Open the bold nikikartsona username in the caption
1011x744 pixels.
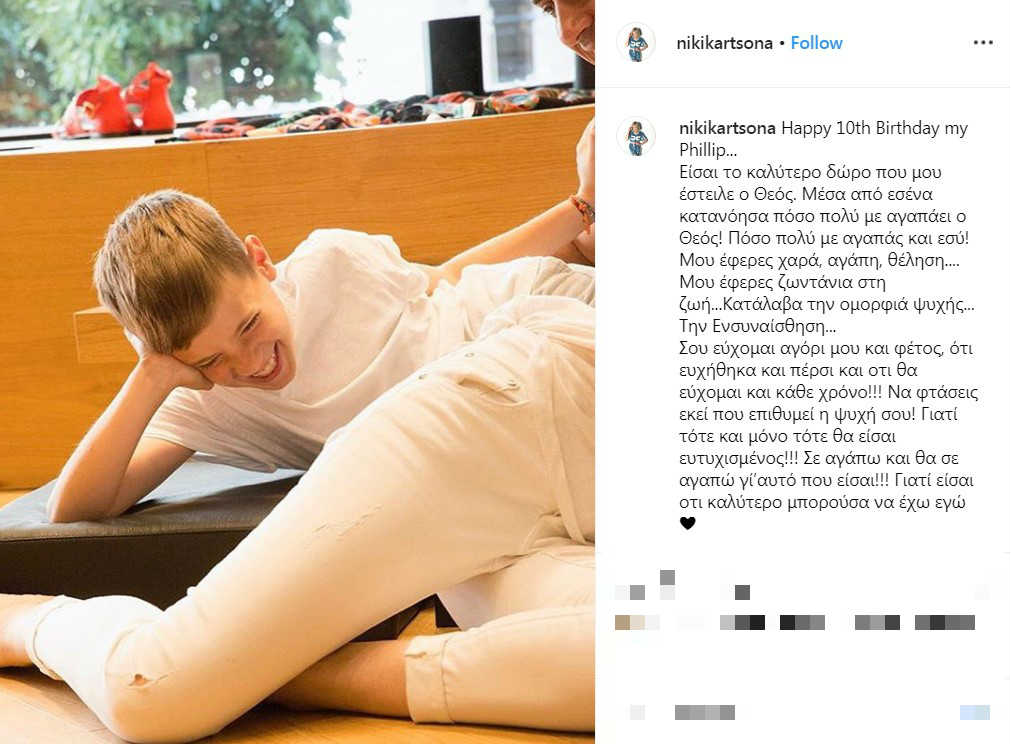click(x=727, y=128)
